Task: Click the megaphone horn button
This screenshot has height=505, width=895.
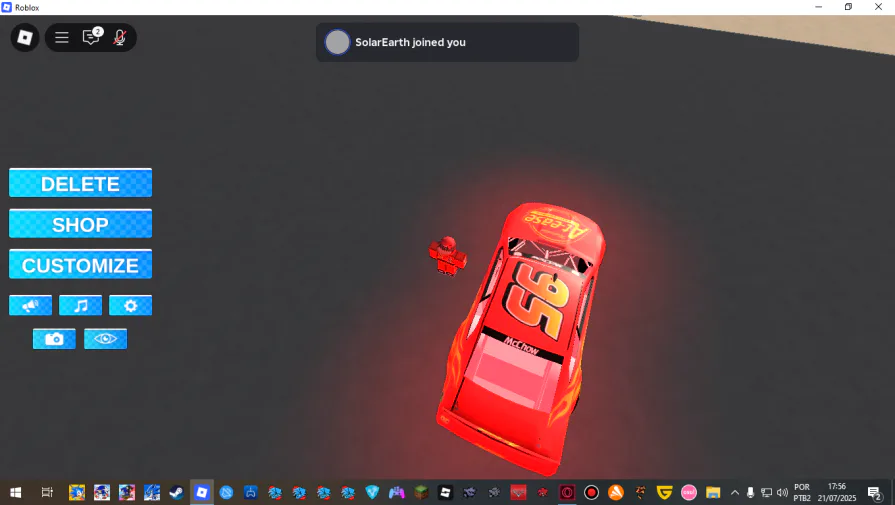Action: (x=30, y=305)
